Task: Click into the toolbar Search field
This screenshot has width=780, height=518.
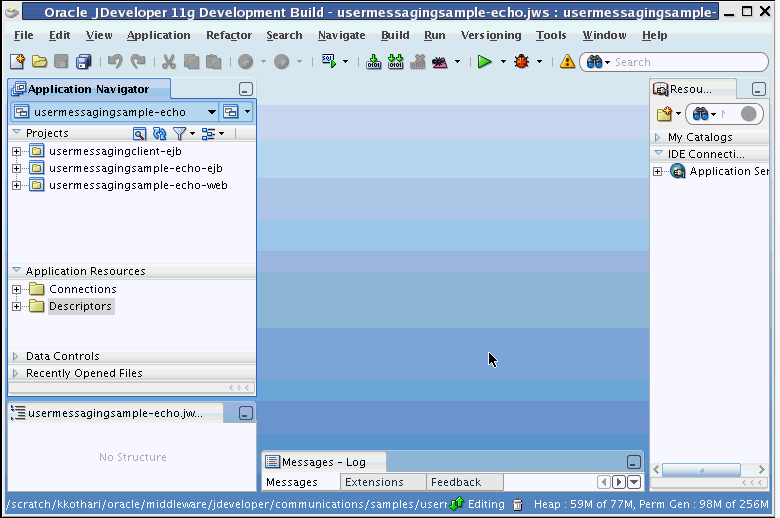Action: tap(689, 62)
